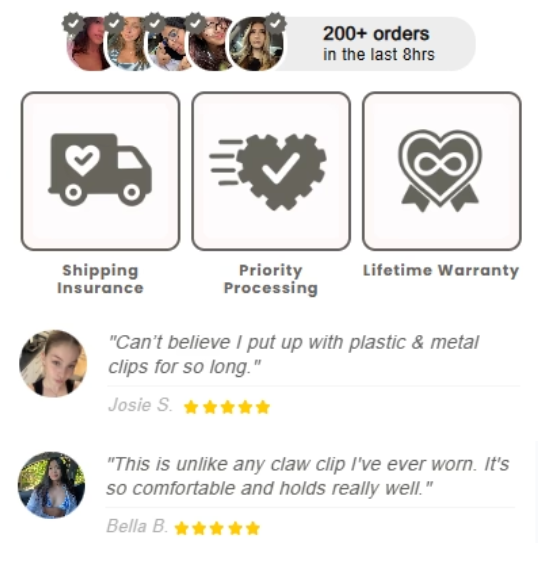This screenshot has width=549, height=566.
Task: Click the fifth blonde customer avatar
Action: pyautogui.click(x=256, y=44)
